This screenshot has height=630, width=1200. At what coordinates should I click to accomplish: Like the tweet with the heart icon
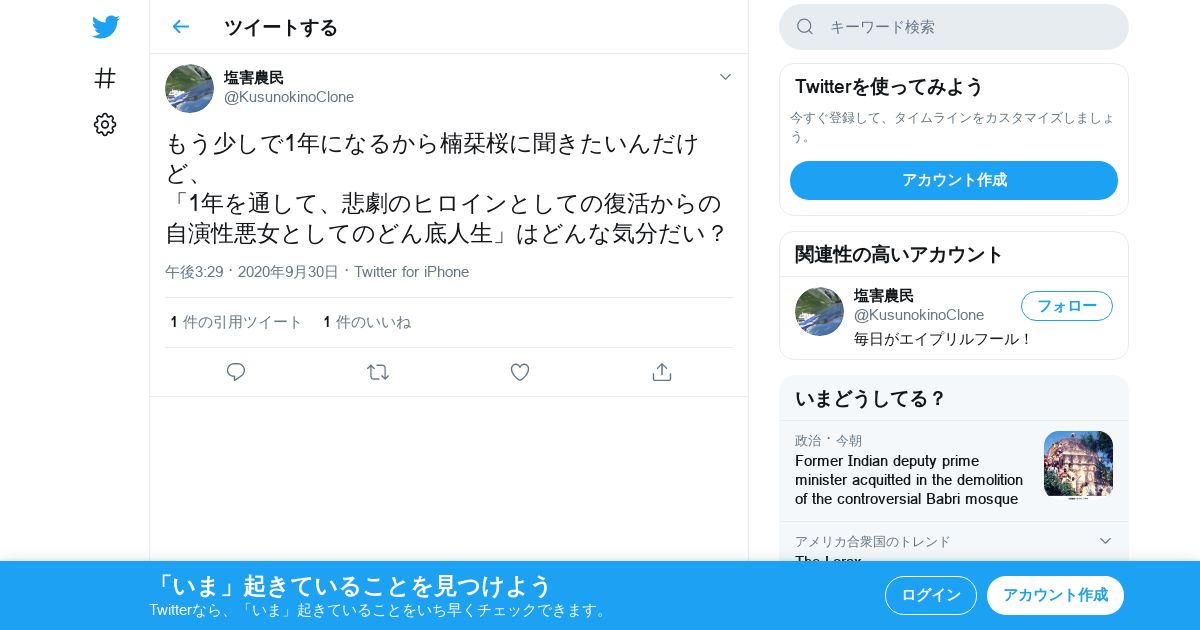click(520, 372)
